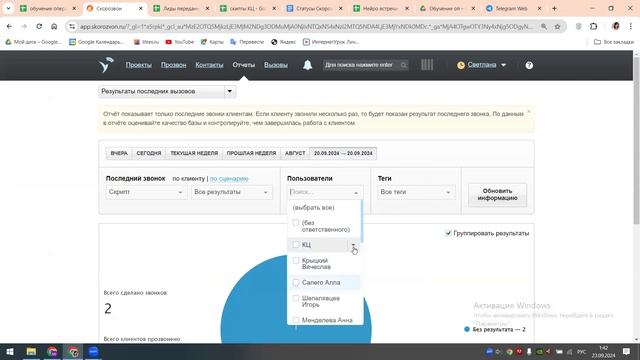Screen dimensions: 640x360
Task: Select ВЧЕРА date range
Action: pyautogui.click(x=119, y=153)
